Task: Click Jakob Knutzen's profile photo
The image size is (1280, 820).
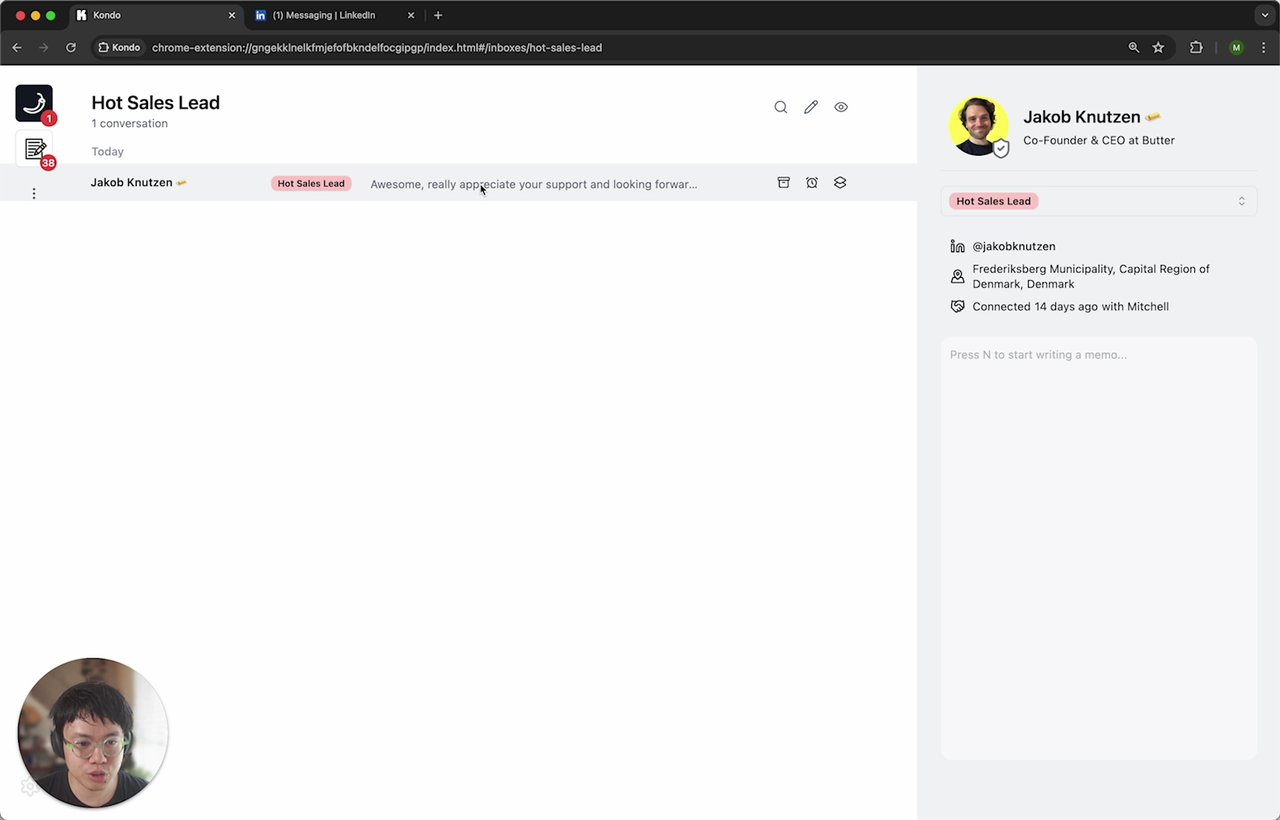Action: click(978, 126)
